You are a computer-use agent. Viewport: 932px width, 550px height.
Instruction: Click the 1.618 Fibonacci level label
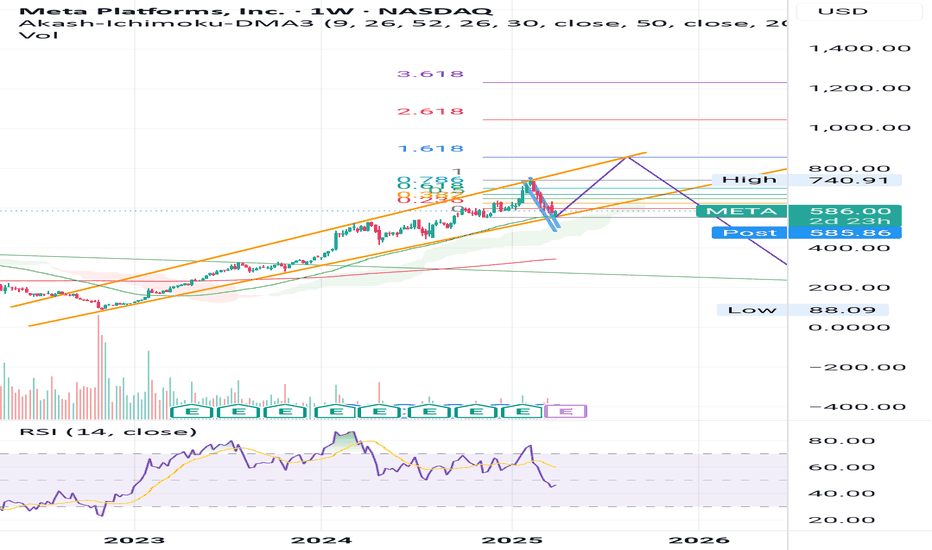(430, 149)
